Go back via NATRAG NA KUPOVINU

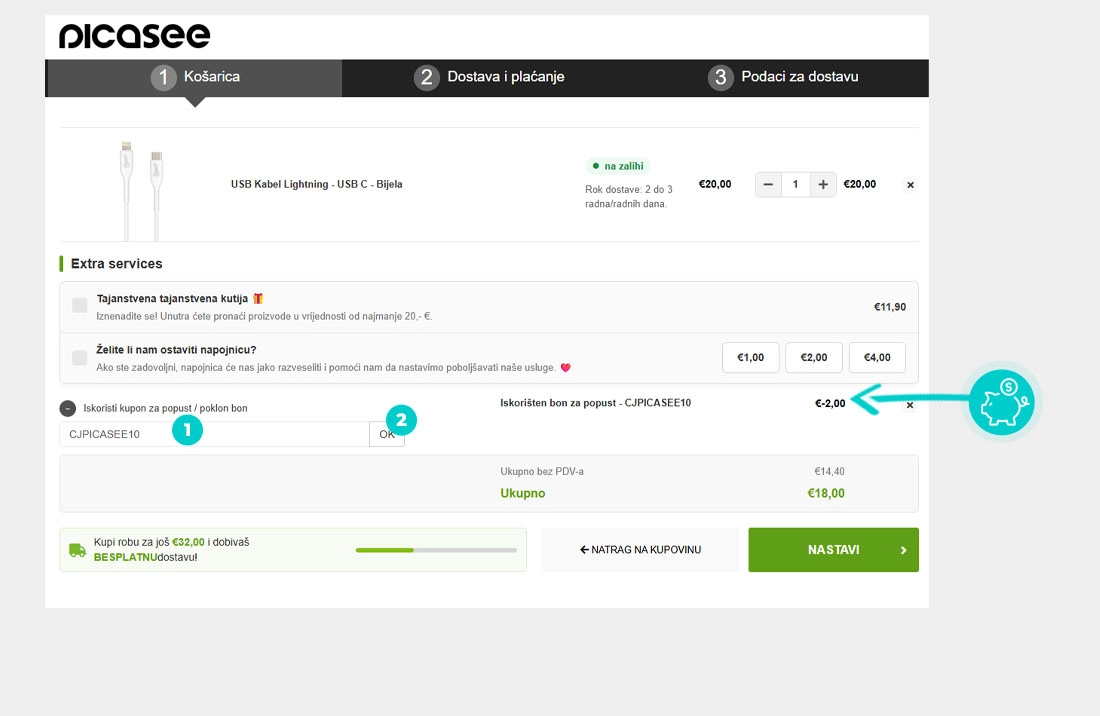[x=640, y=550]
